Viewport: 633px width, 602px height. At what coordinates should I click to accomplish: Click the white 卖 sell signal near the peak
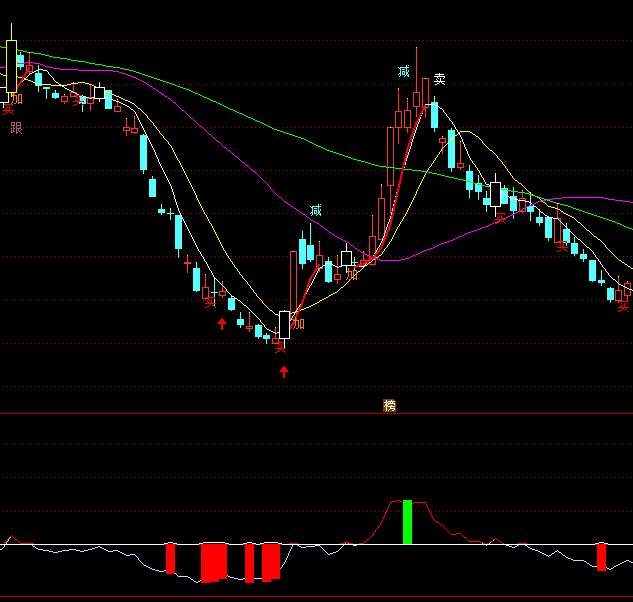[438, 79]
